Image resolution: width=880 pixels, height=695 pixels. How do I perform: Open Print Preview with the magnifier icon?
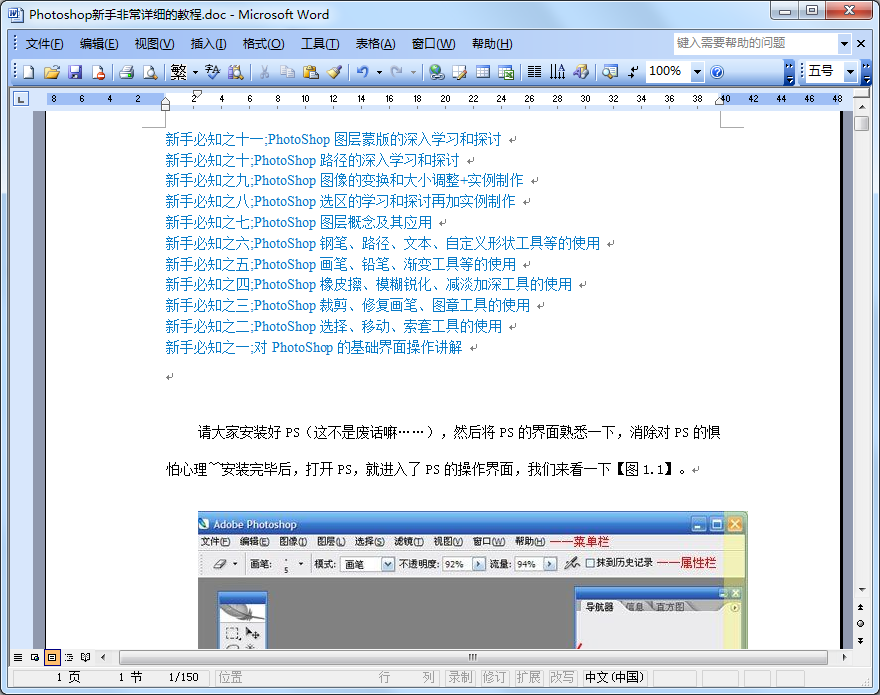click(150, 72)
